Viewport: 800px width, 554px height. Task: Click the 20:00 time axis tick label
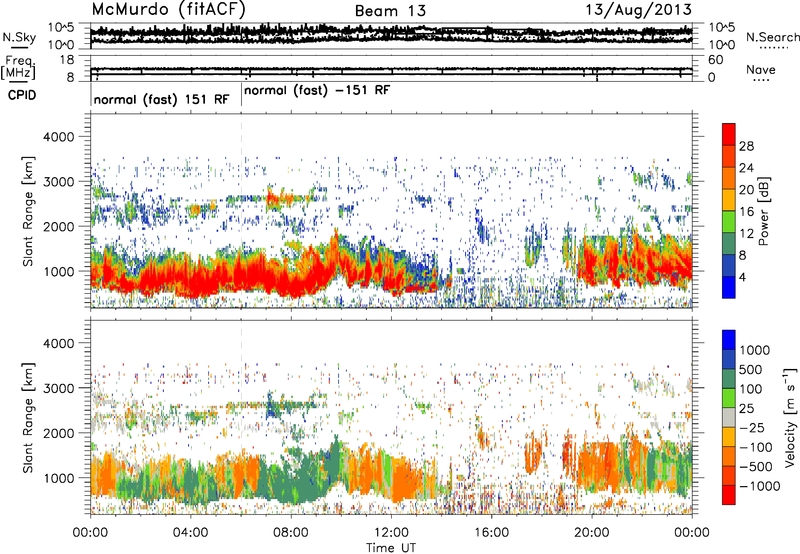point(592,533)
